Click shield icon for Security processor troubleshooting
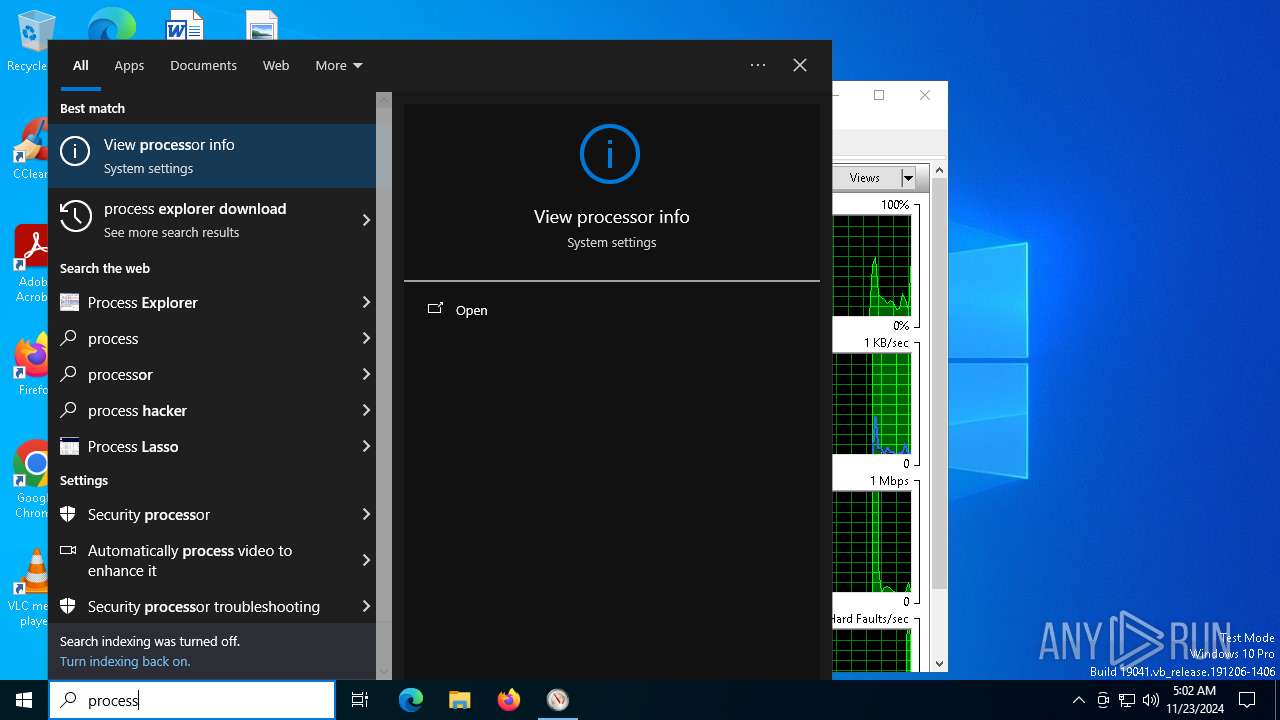The height and width of the screenshot is (720, 1280). click(68, 606)
